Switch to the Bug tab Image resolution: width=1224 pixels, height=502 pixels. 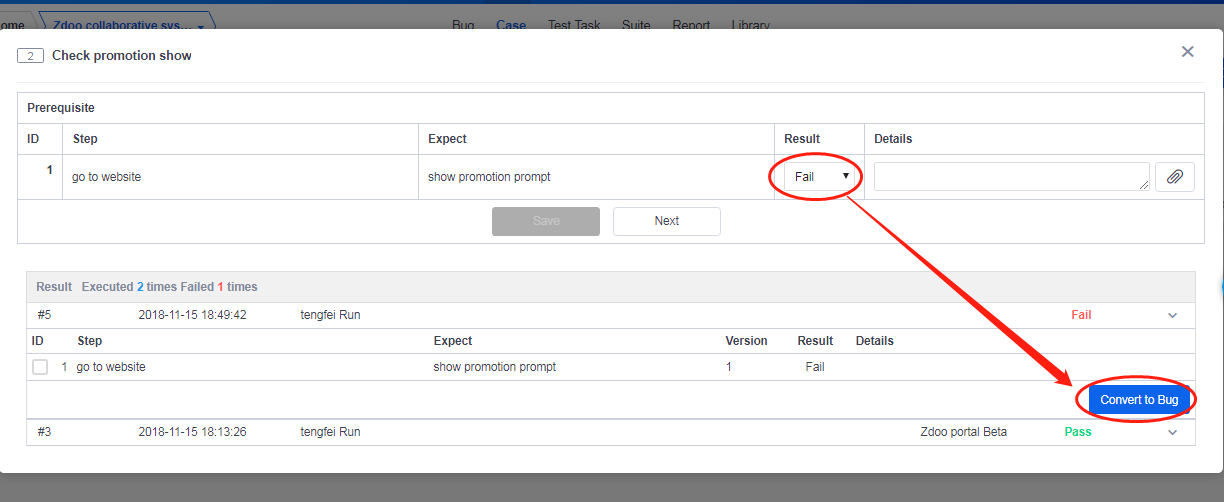[x=463, y=25]
